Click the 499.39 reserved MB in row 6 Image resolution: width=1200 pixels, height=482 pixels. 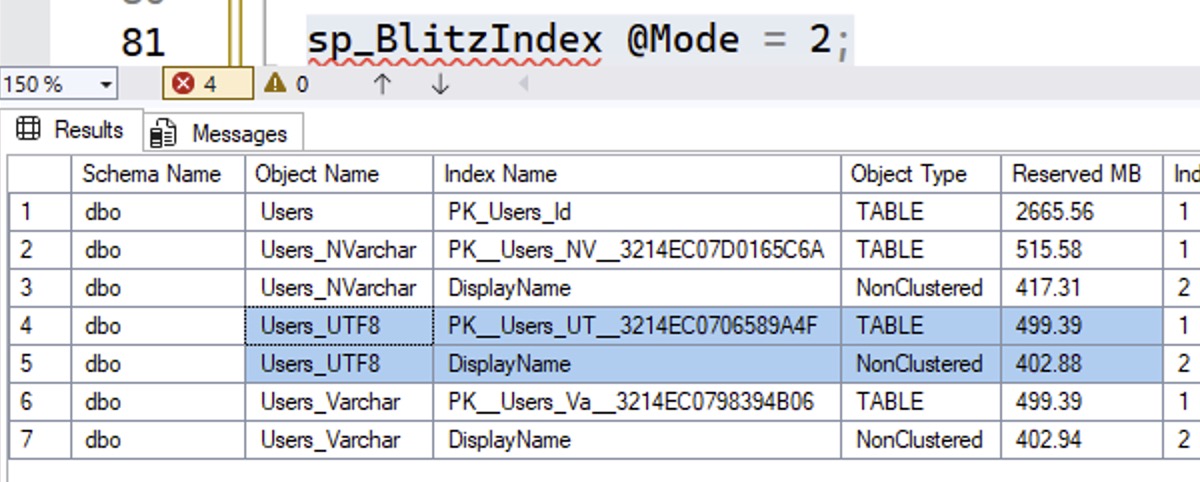coord(1082,402)
